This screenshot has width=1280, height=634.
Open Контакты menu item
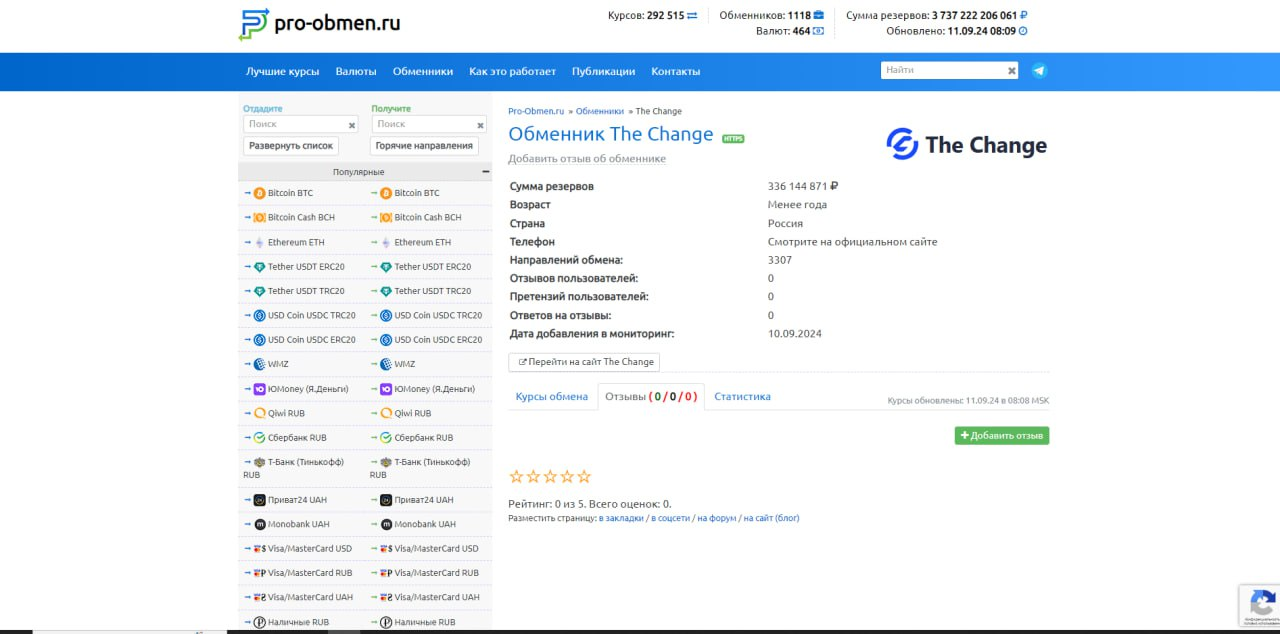tap(676, 71)
